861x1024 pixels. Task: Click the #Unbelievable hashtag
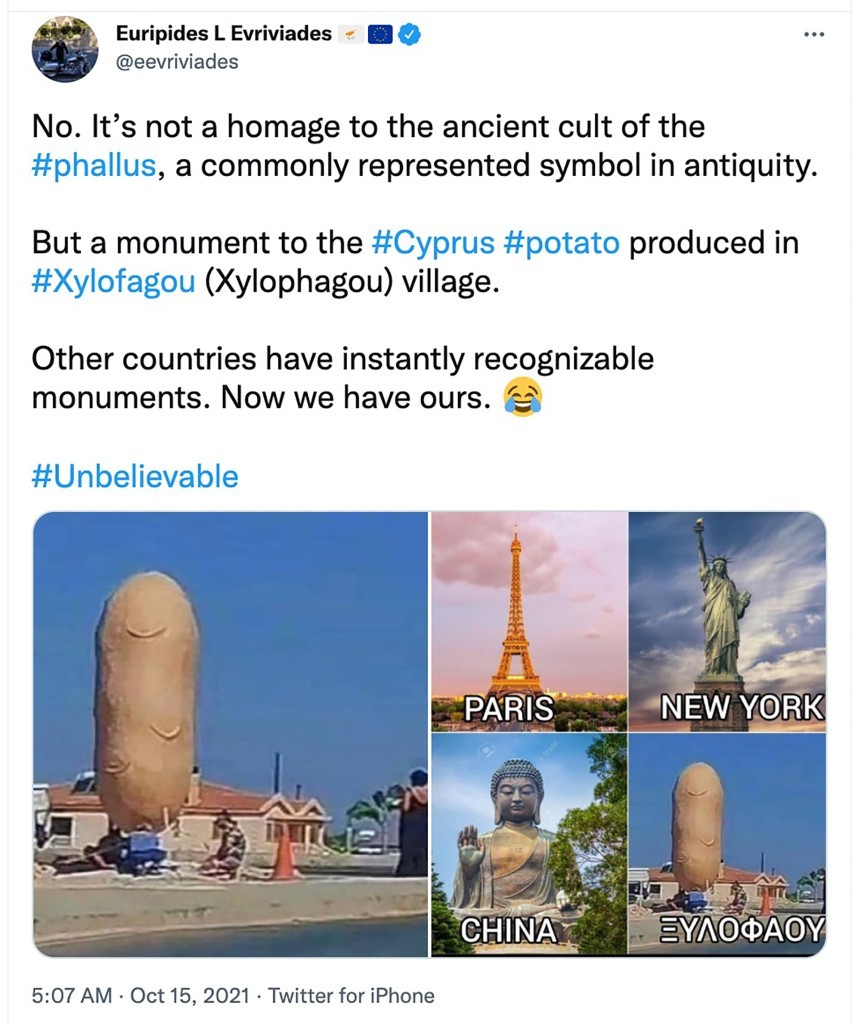click(135, 476)
